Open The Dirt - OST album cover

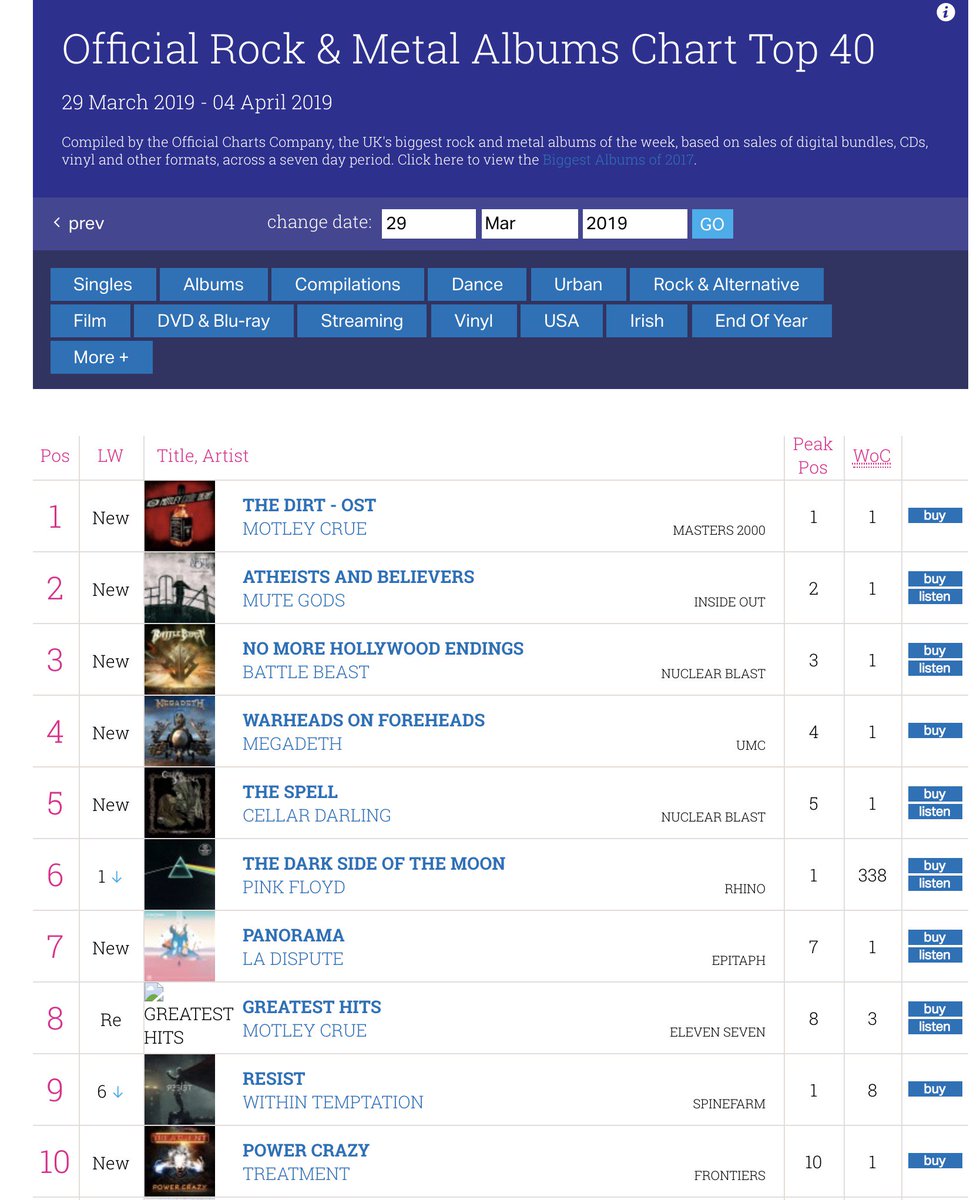tap(180, 516)
